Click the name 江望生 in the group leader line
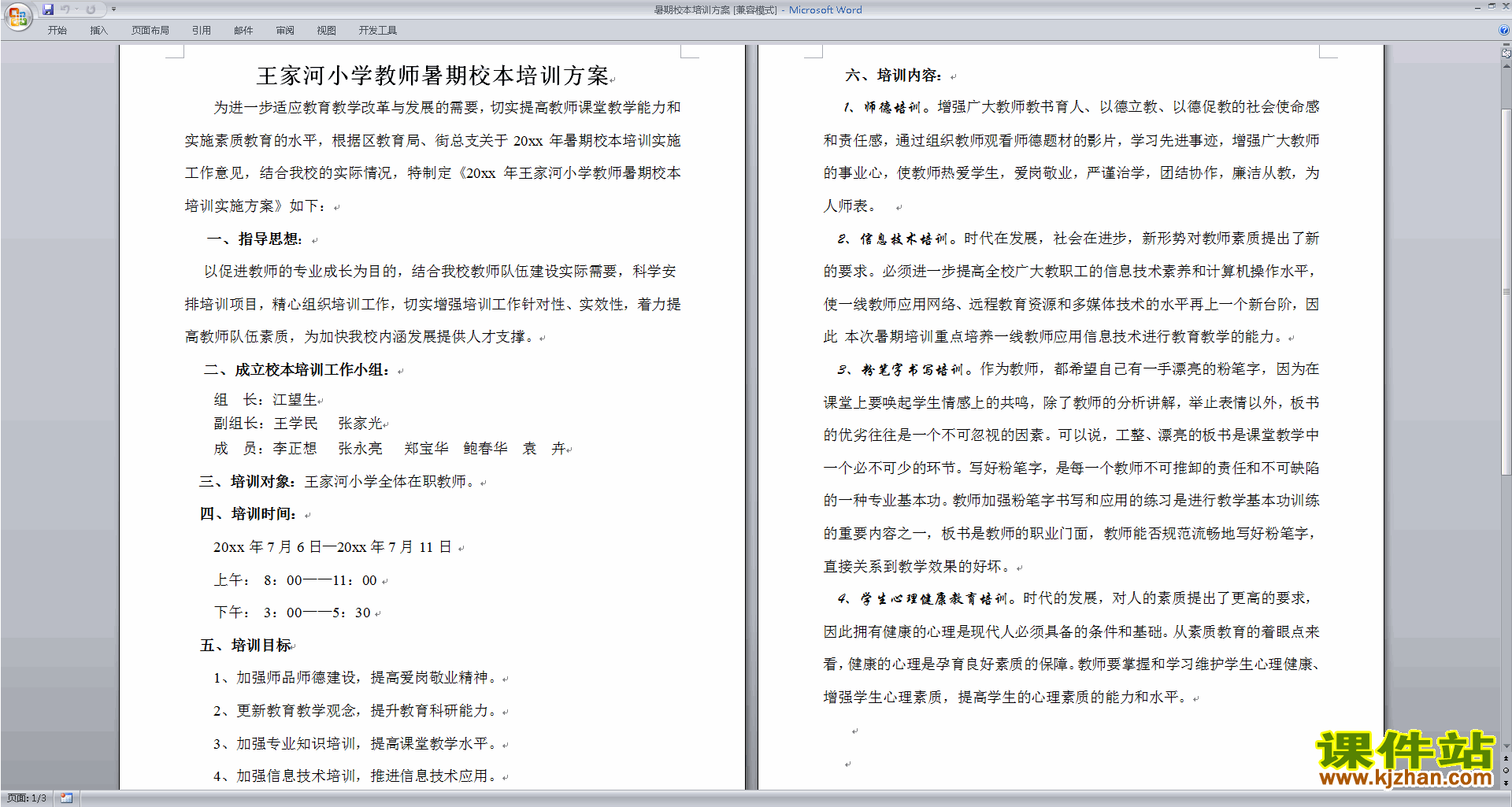The width and height of the screenshot is (1512, 807). [295, 400]
